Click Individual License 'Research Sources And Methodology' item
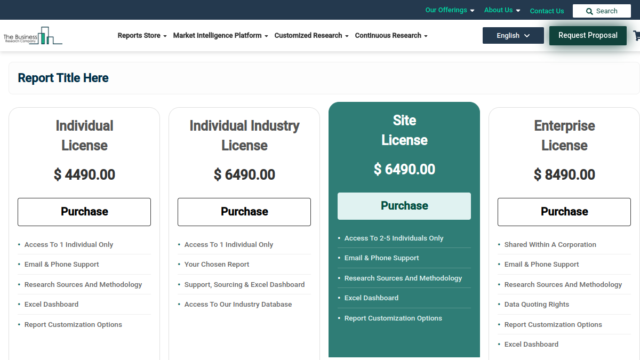The image size is (640, 360). coord(83,284)
